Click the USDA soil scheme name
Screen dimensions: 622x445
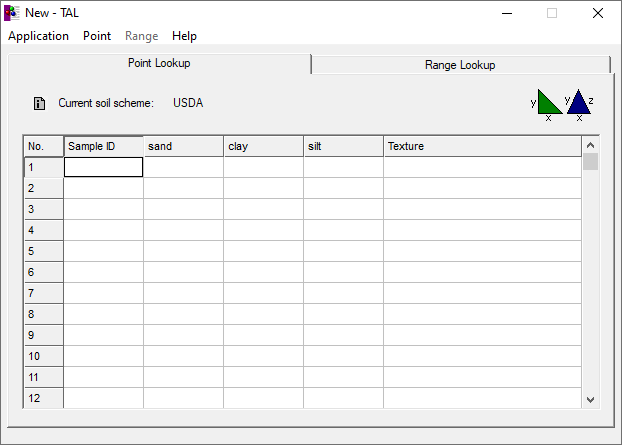[188, 103]
